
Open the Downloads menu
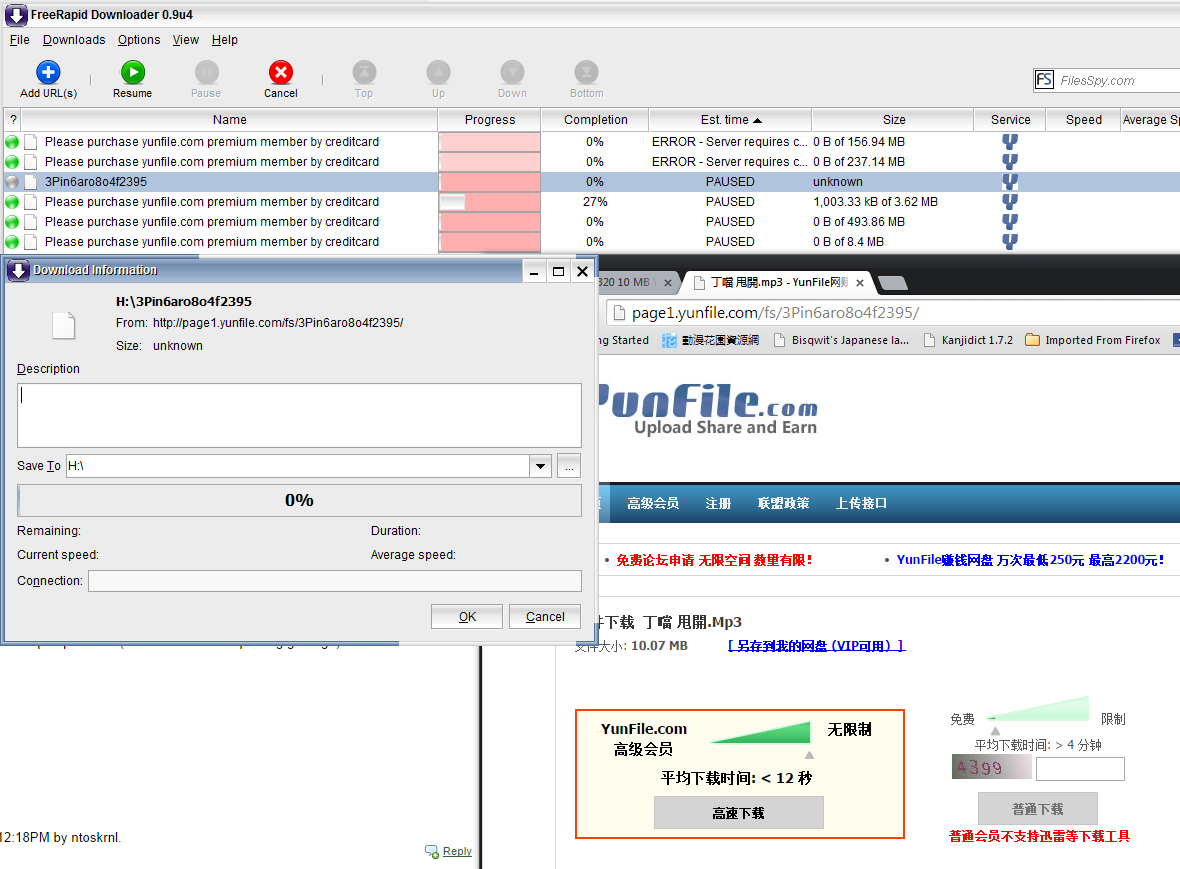74,40
